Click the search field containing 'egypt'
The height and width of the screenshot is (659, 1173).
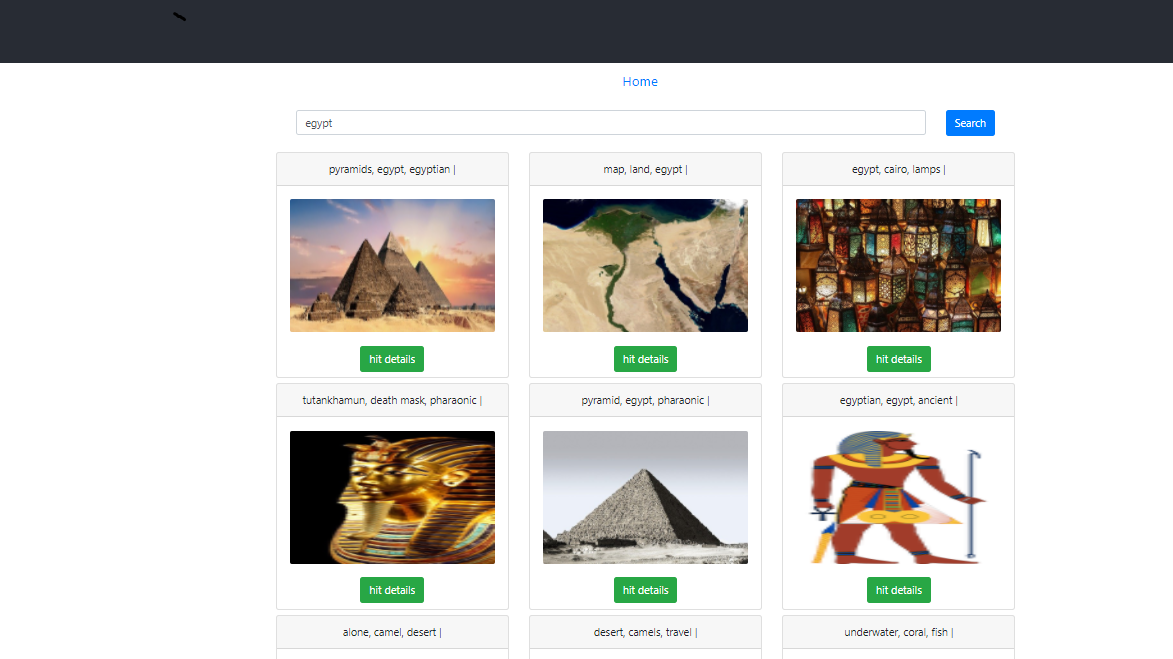610,123
